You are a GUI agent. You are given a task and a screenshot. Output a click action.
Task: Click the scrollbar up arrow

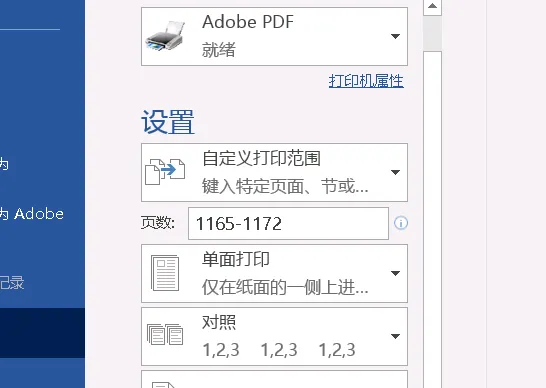[x=432, y=6]
